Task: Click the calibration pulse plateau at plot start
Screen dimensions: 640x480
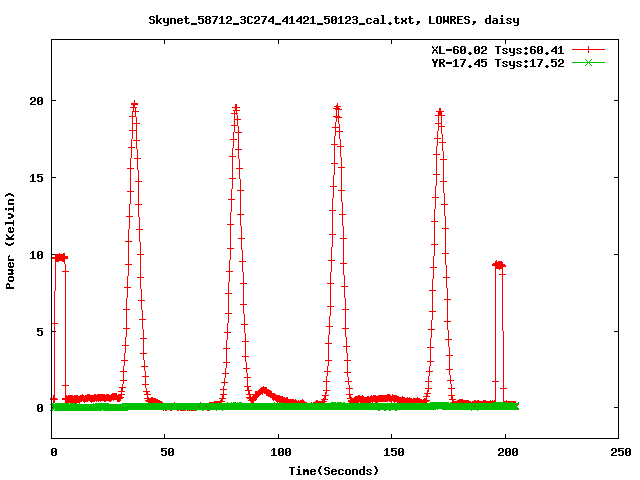Action: tap(60, 257)
